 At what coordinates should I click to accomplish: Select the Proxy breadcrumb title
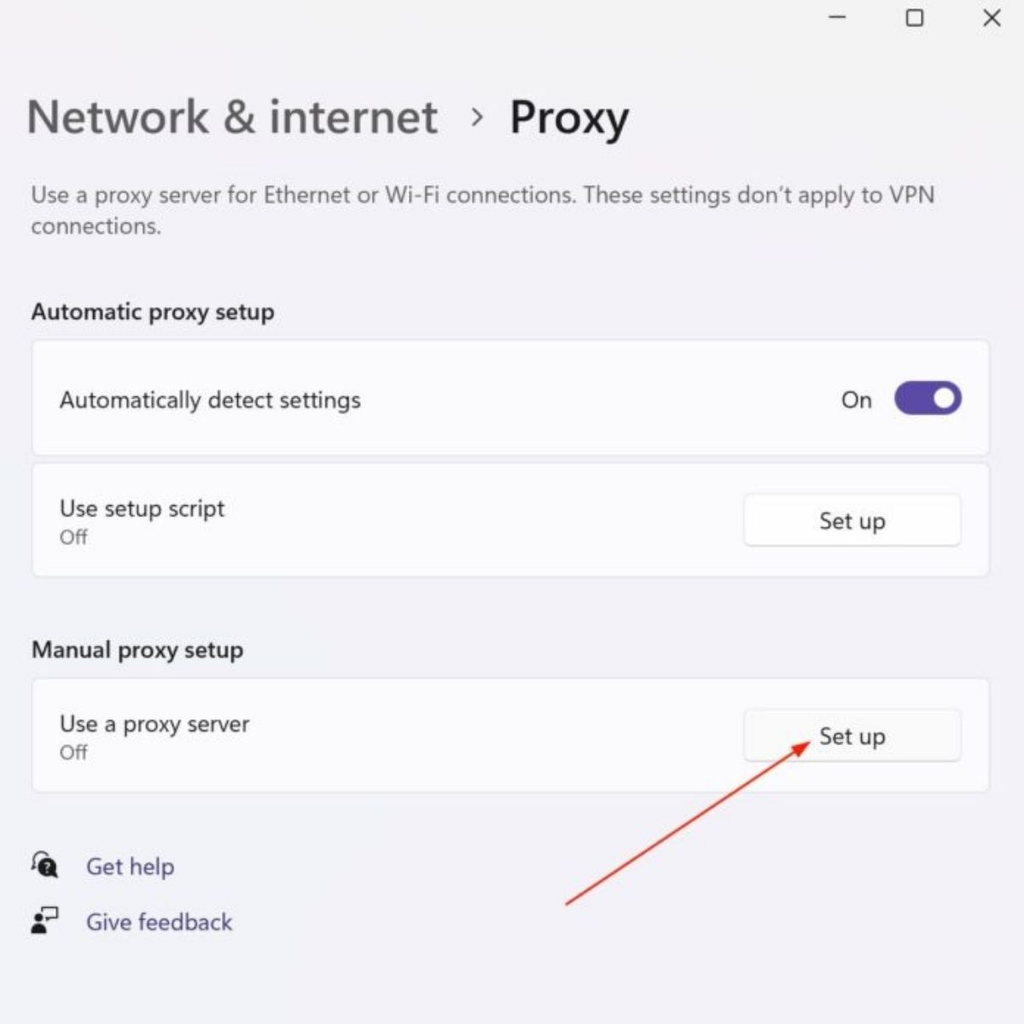568,117
